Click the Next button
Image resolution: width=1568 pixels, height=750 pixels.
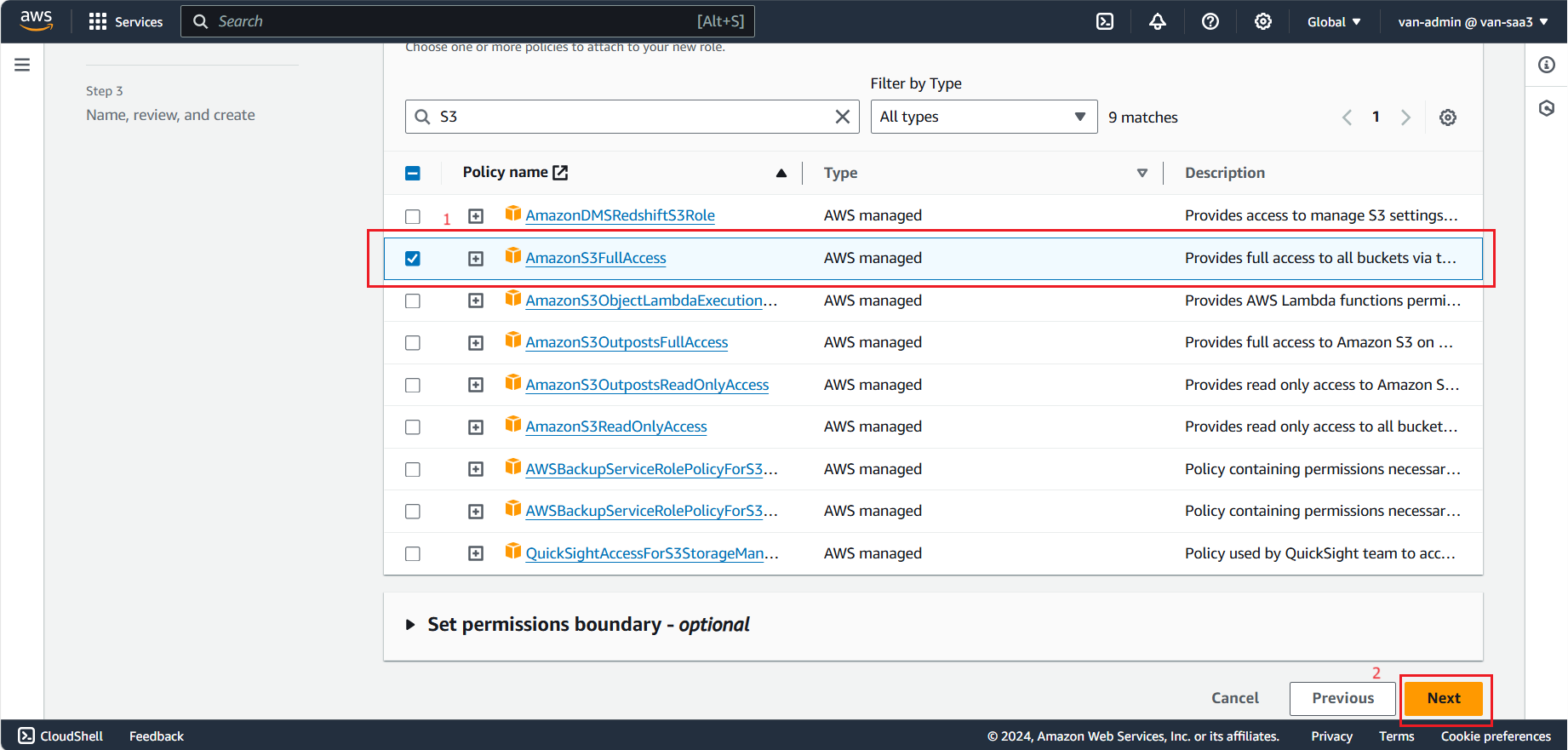click(x=1444, y=698)
